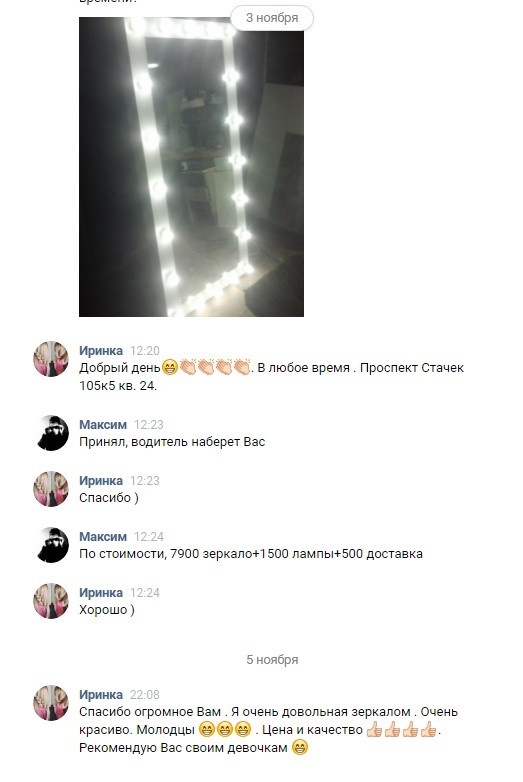Screen dimensions: 523x782
Task: Open Иринка's avatar beside the "Спасибо )" message
Action: [x=51, y=489]
